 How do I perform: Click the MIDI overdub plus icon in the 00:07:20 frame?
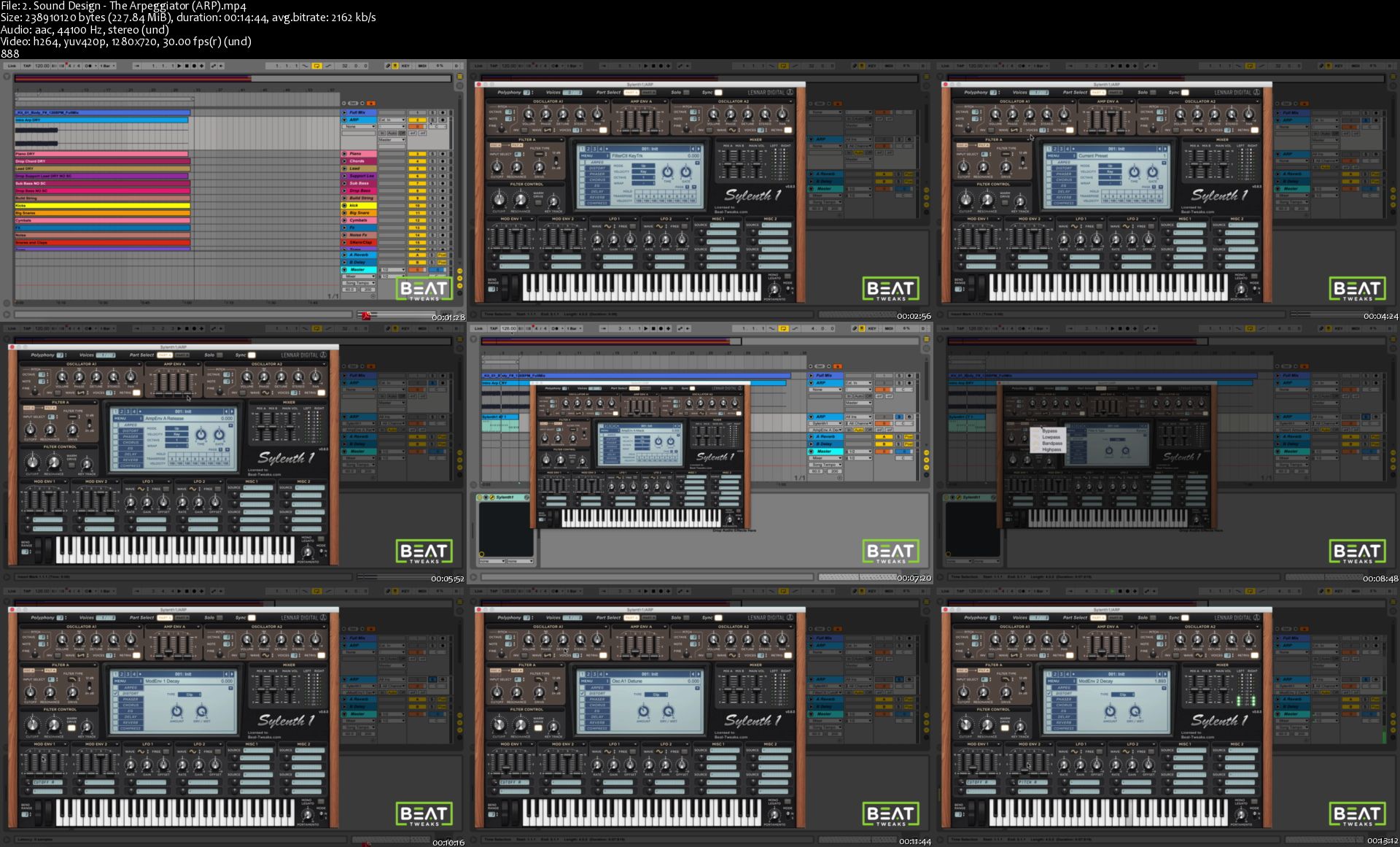(668, 328)
